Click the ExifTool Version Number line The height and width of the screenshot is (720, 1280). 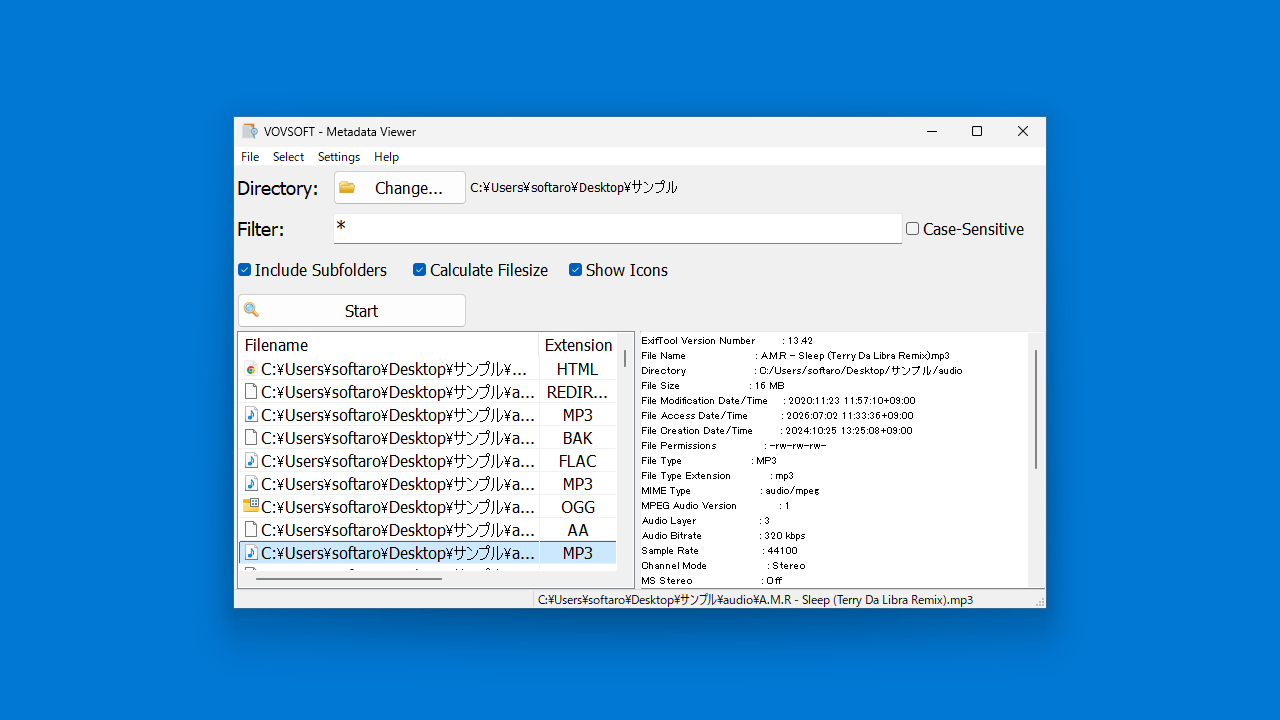tap(727, 341)
